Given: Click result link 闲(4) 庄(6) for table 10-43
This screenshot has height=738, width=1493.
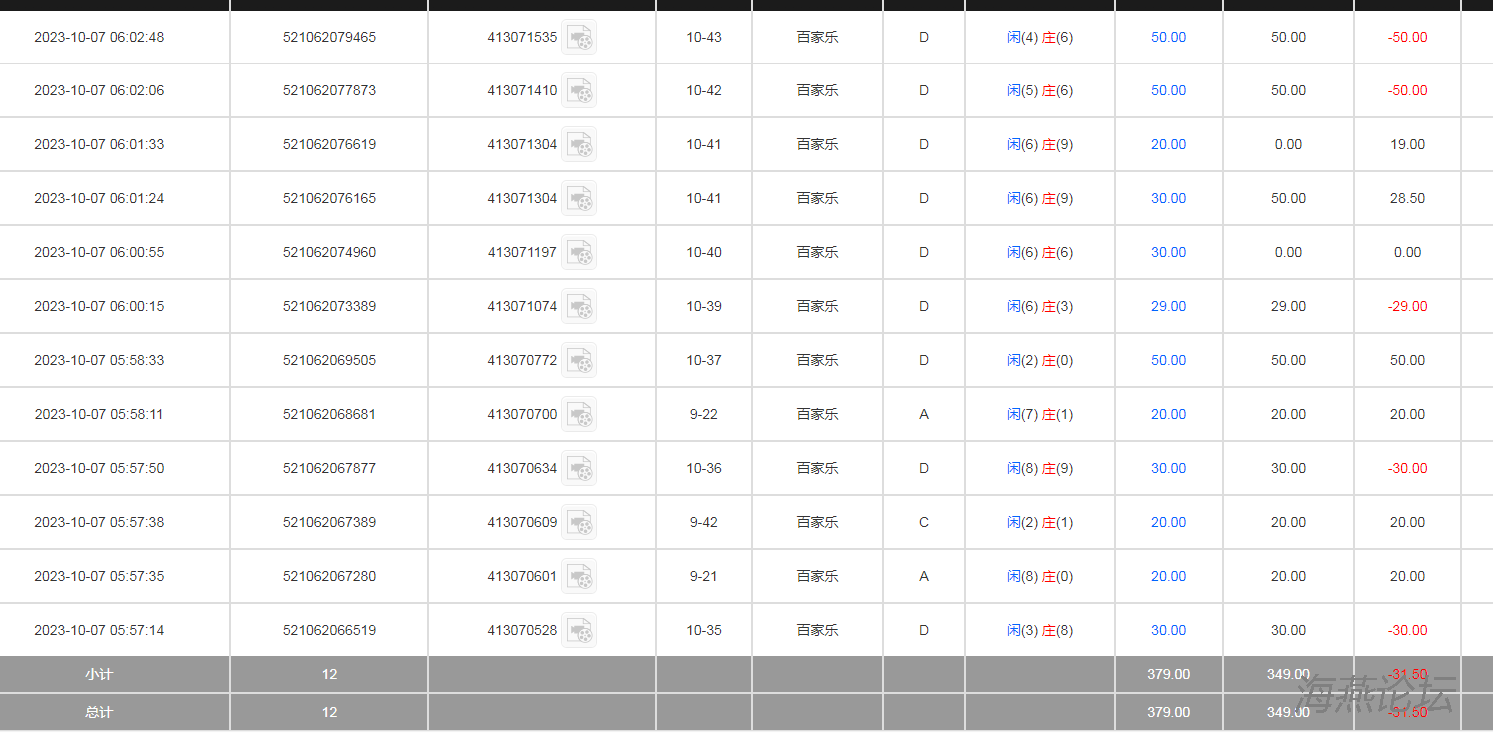Looking at the screenshot, I should (x=1040, y=37).
